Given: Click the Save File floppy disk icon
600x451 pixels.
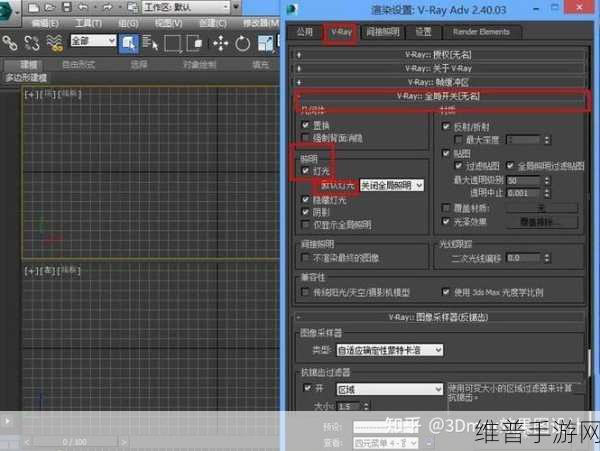Looking at the screenshot, I should click(67, 7).
